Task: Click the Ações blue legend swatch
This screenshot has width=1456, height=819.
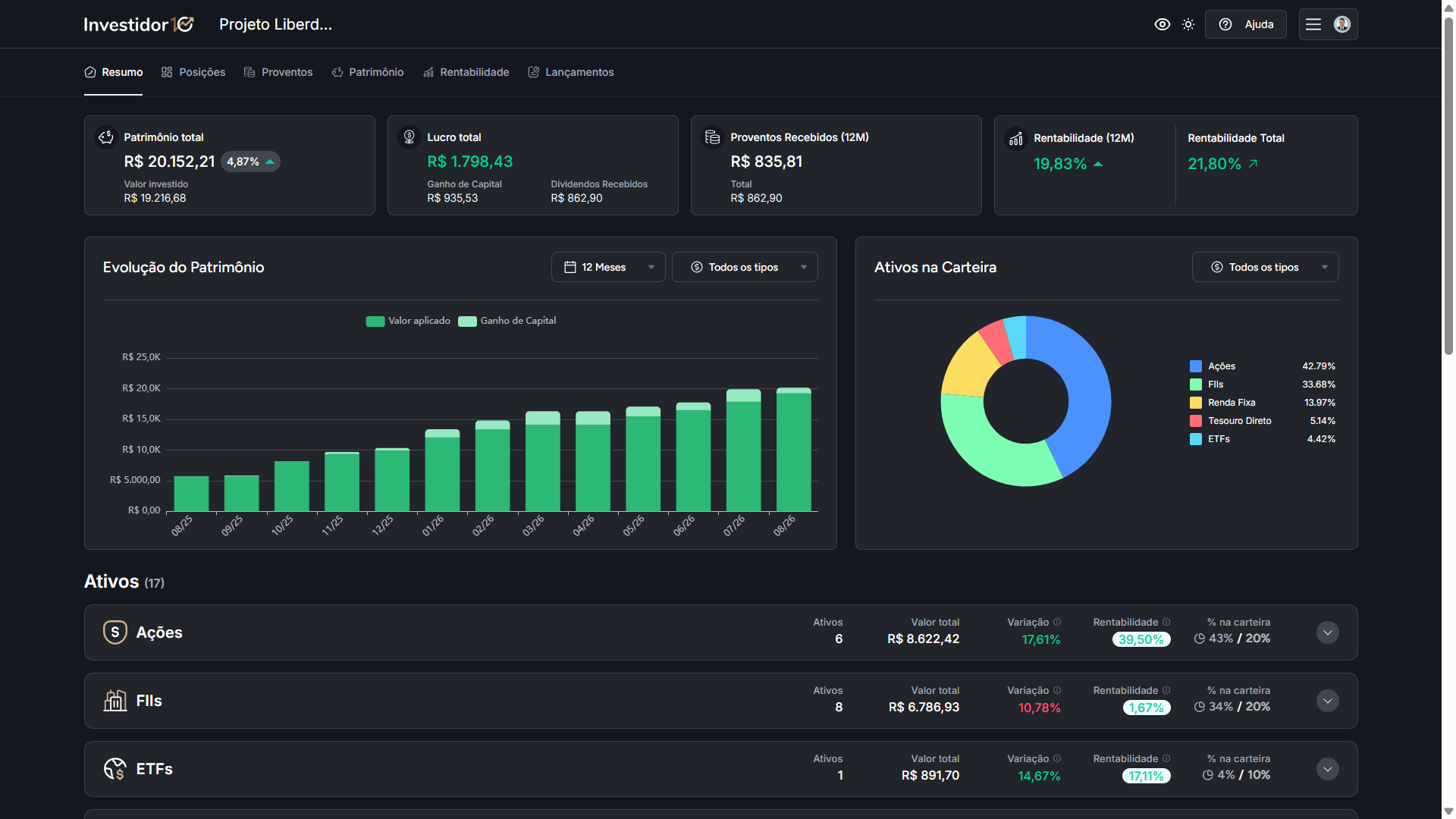Action: (1196, 366)
